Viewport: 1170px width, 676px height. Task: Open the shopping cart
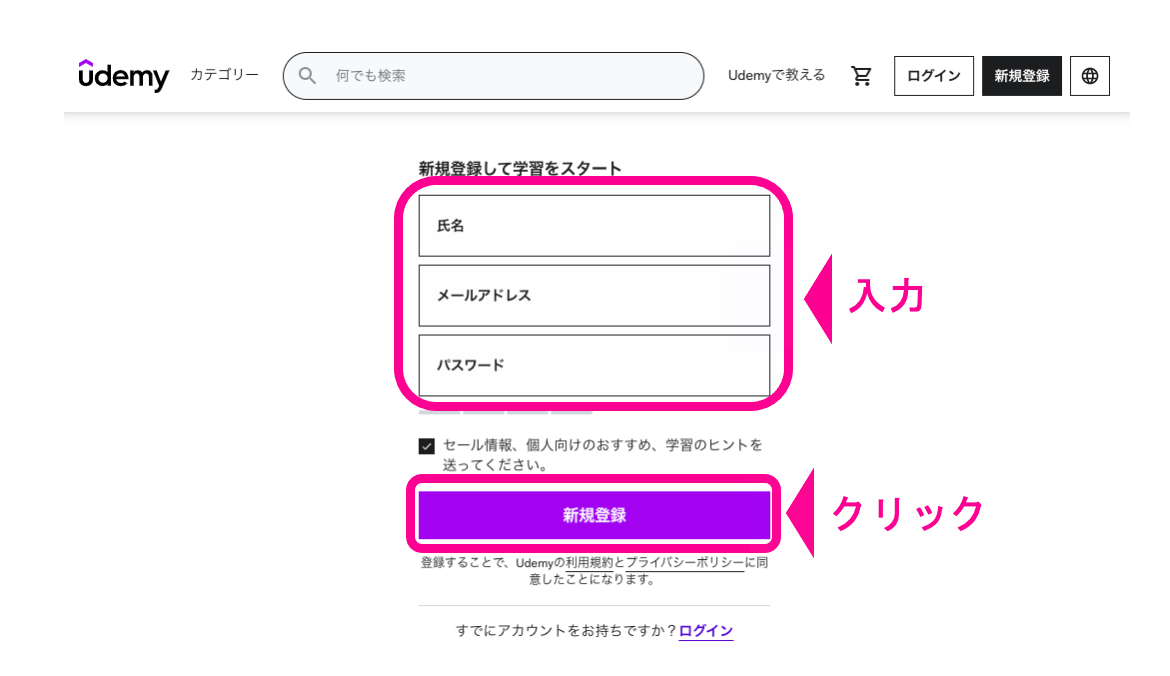(861, 75)
